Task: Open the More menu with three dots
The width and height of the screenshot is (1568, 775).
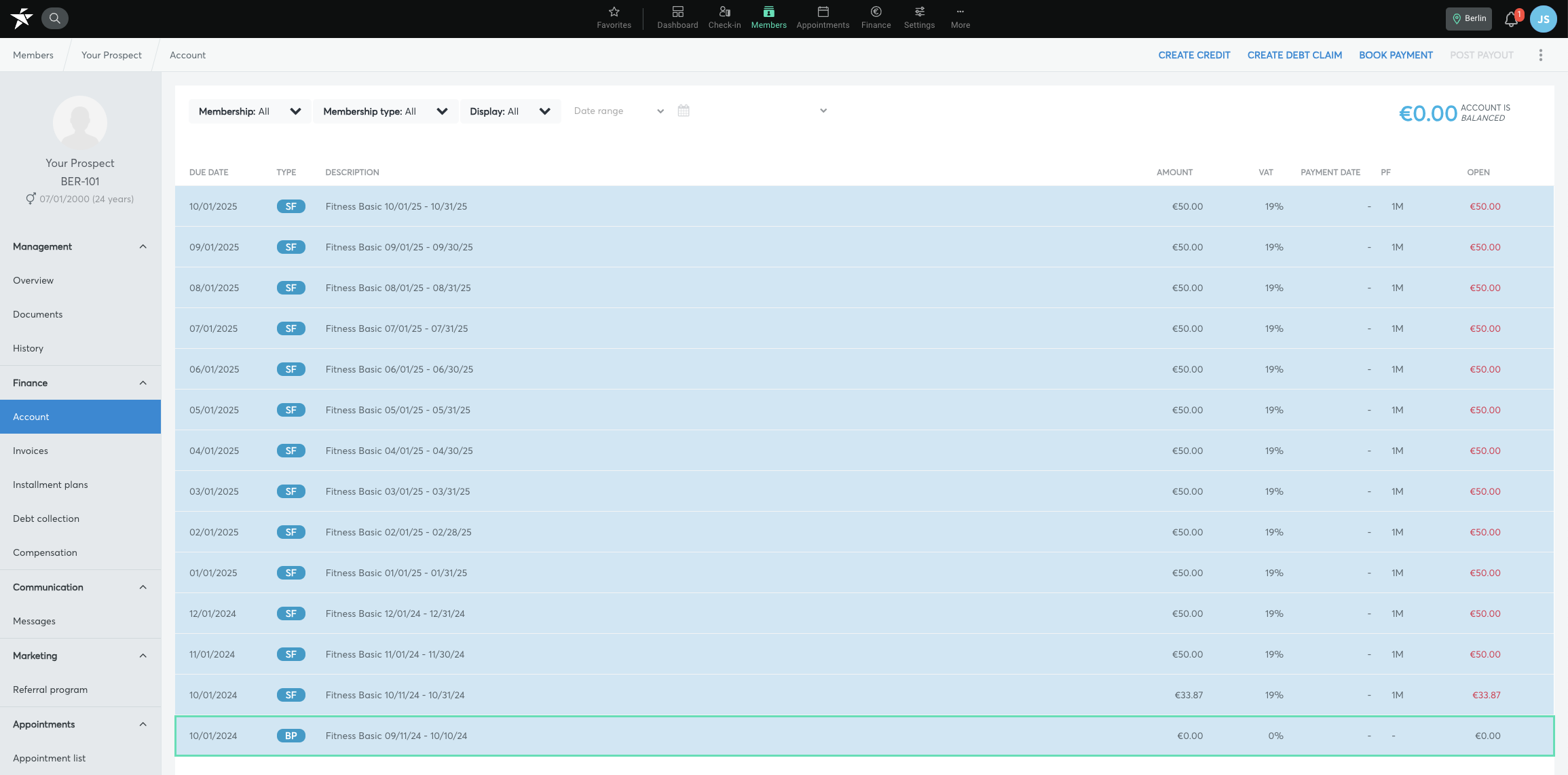Action: tap(960, 18)
